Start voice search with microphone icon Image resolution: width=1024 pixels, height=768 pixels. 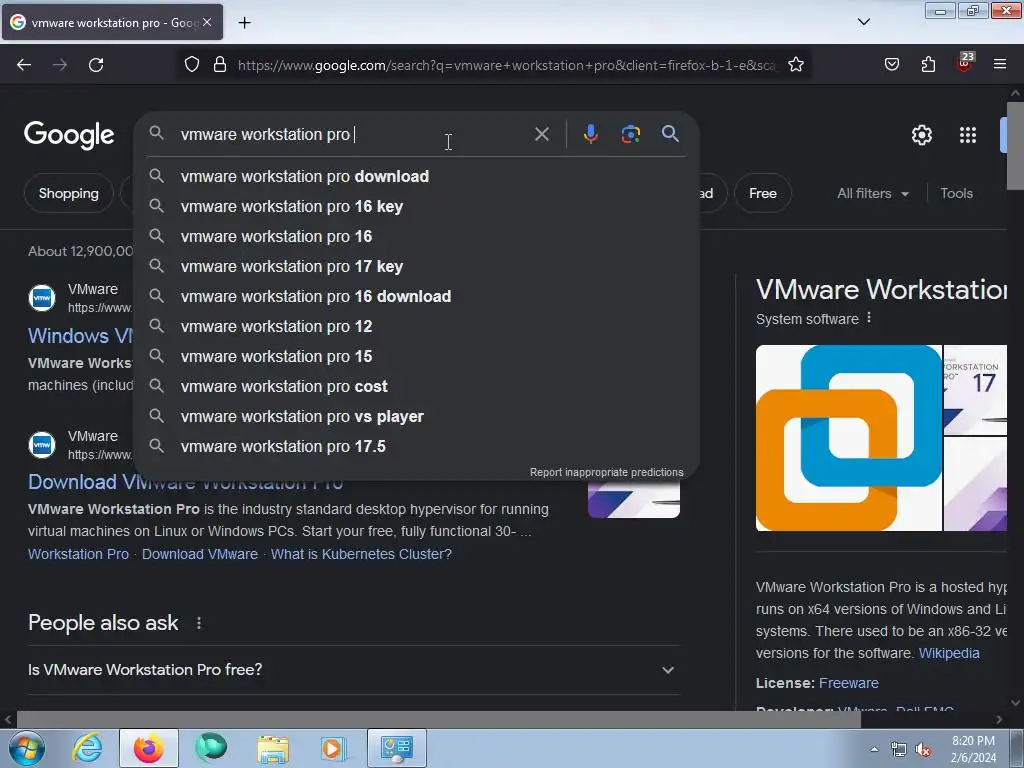[x=590, y=134]
